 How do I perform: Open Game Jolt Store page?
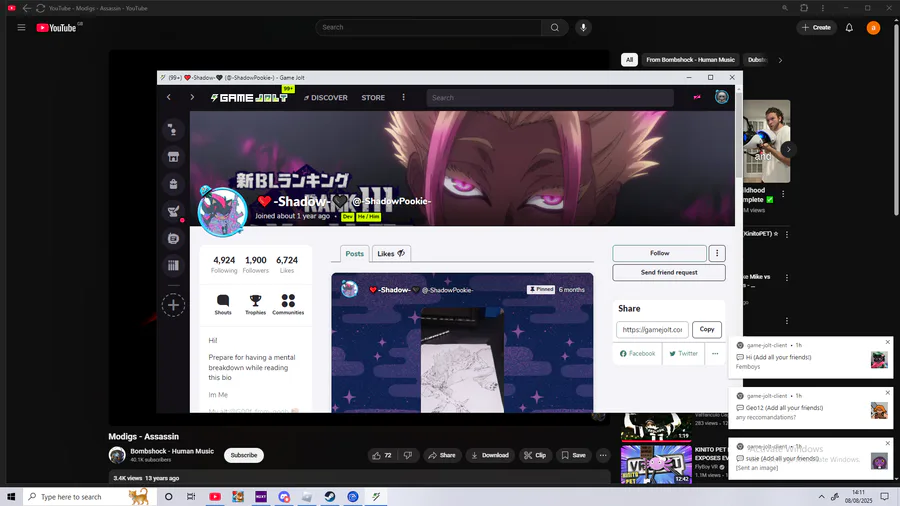(373, 98)
